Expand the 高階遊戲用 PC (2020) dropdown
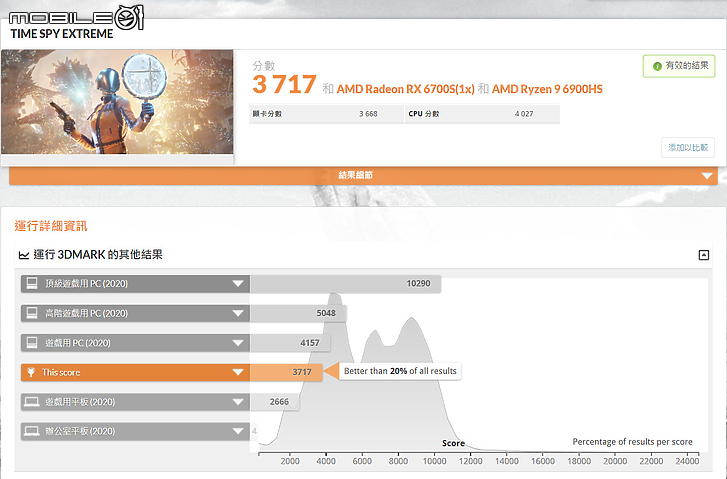Viewport: 727px width, 479px height. pos(238,313)
